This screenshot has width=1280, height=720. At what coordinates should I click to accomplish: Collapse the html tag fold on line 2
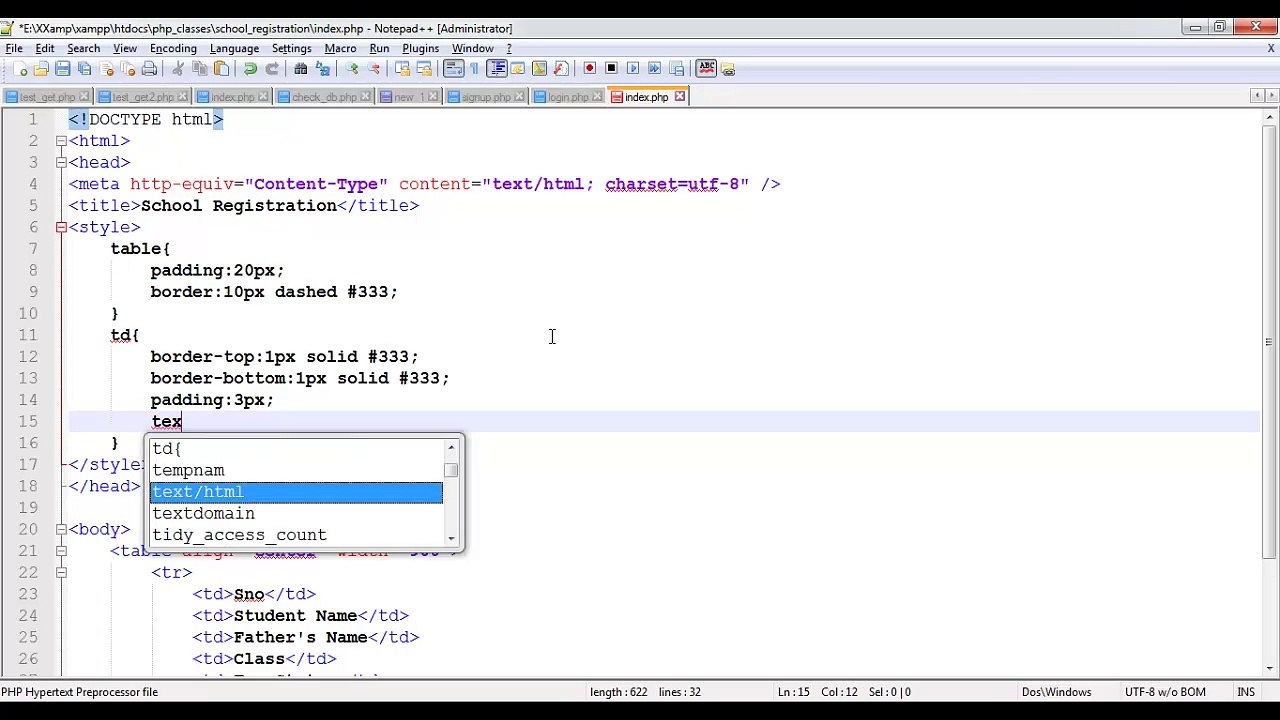pos(61,141)
